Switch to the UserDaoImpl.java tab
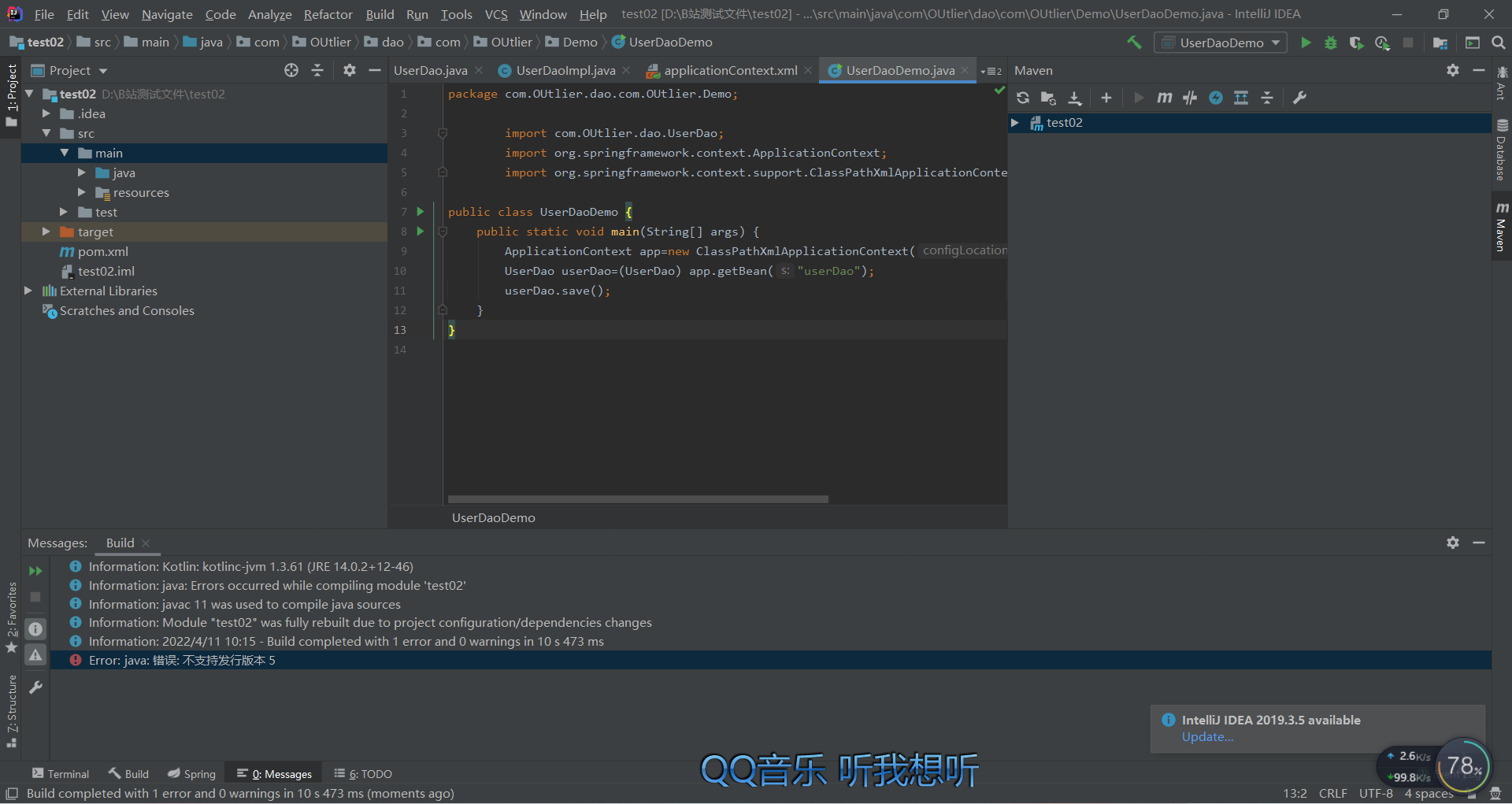Image resolution: width=1512 pixels, height=804 pixels. (565, 70)
